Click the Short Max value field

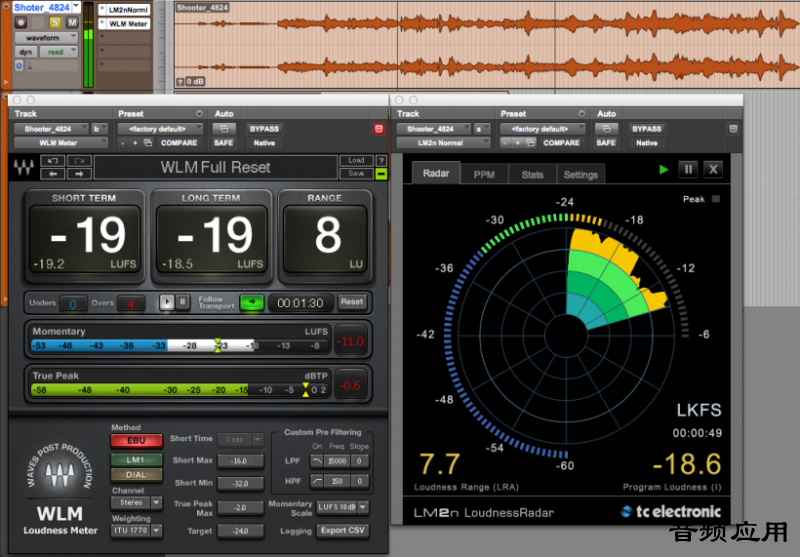(x=240, y=461)
